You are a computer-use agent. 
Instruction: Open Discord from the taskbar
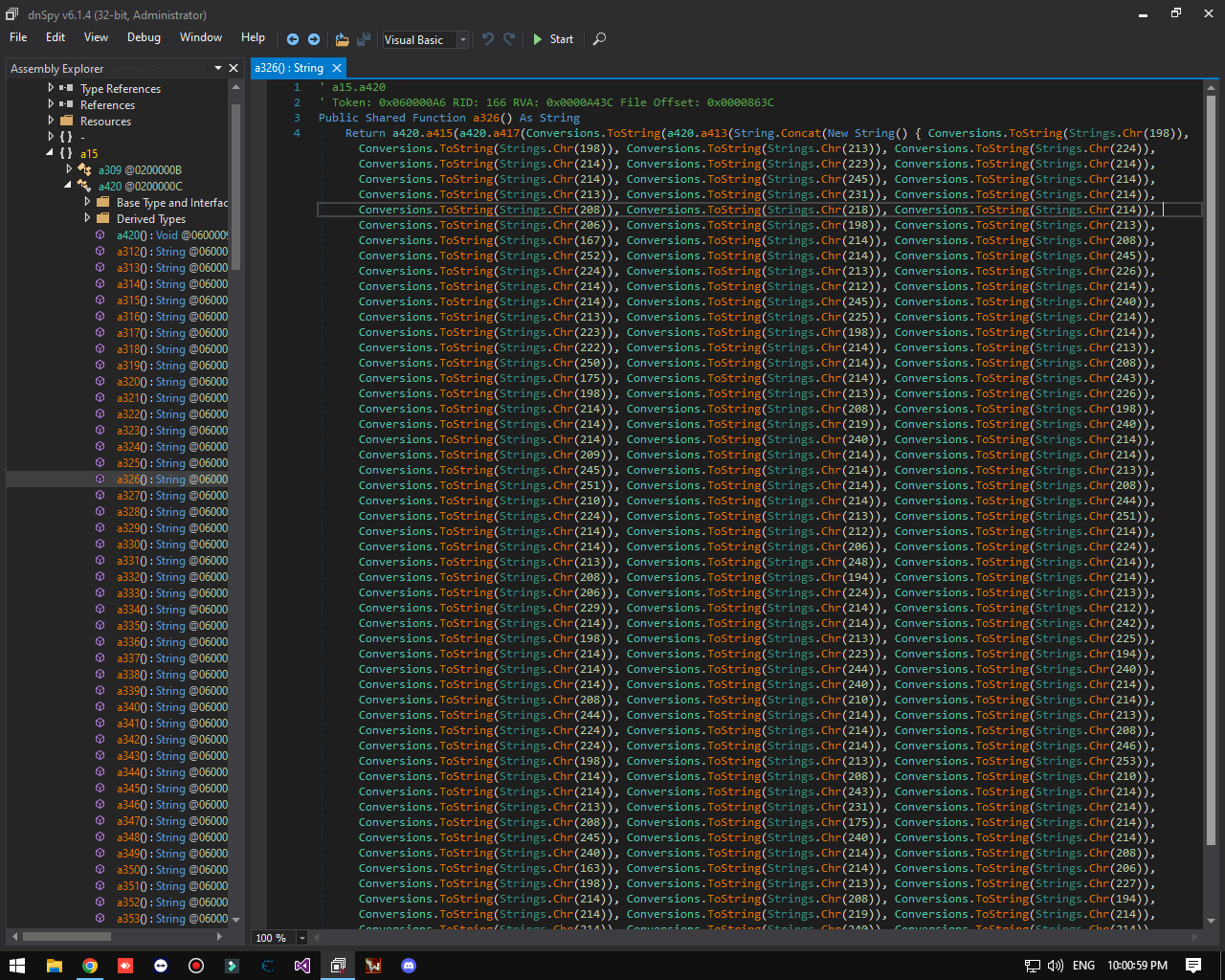click(409, 965)
